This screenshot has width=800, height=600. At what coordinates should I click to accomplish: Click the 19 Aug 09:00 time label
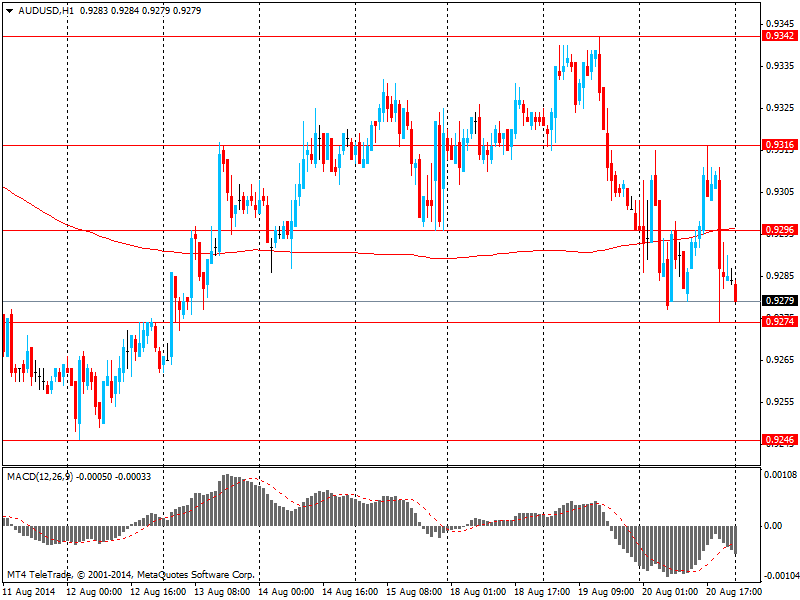pyautogui.click(x=606, y=592)
